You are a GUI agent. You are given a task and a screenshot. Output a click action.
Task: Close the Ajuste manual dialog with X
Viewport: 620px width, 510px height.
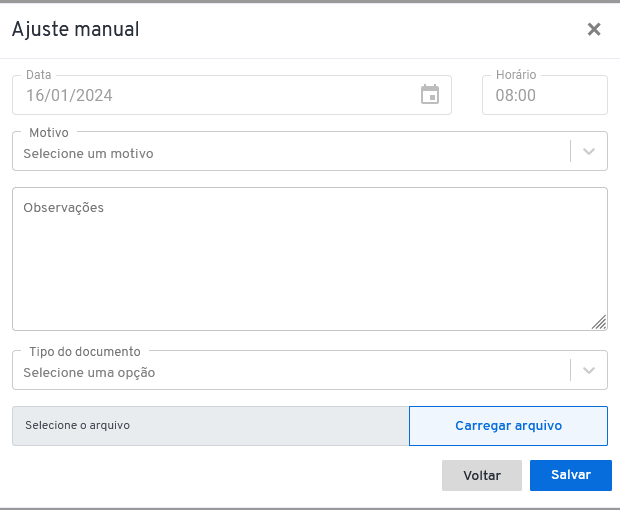click(594, 29)
